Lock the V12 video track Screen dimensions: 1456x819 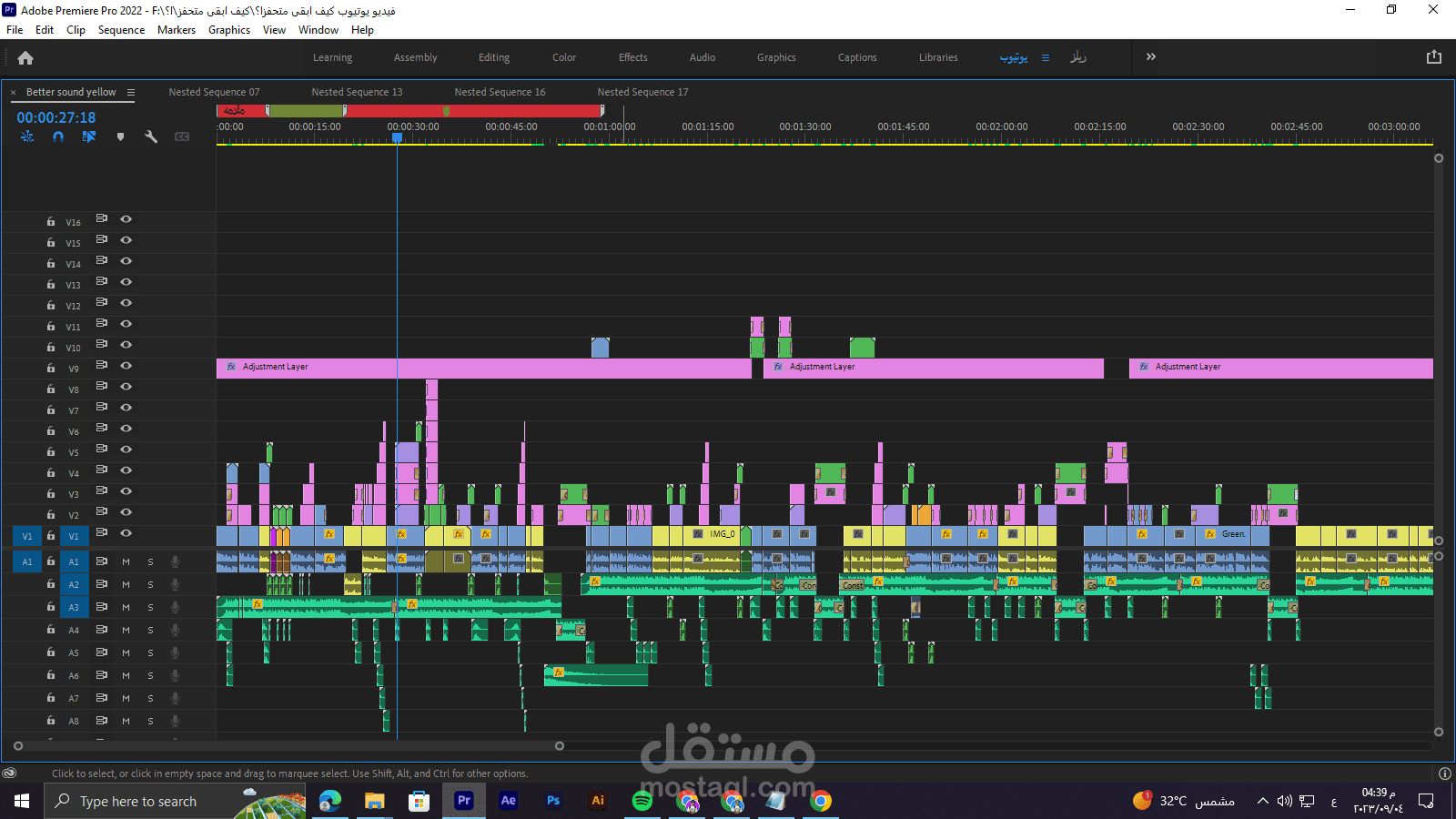click(x=51, y=306)
